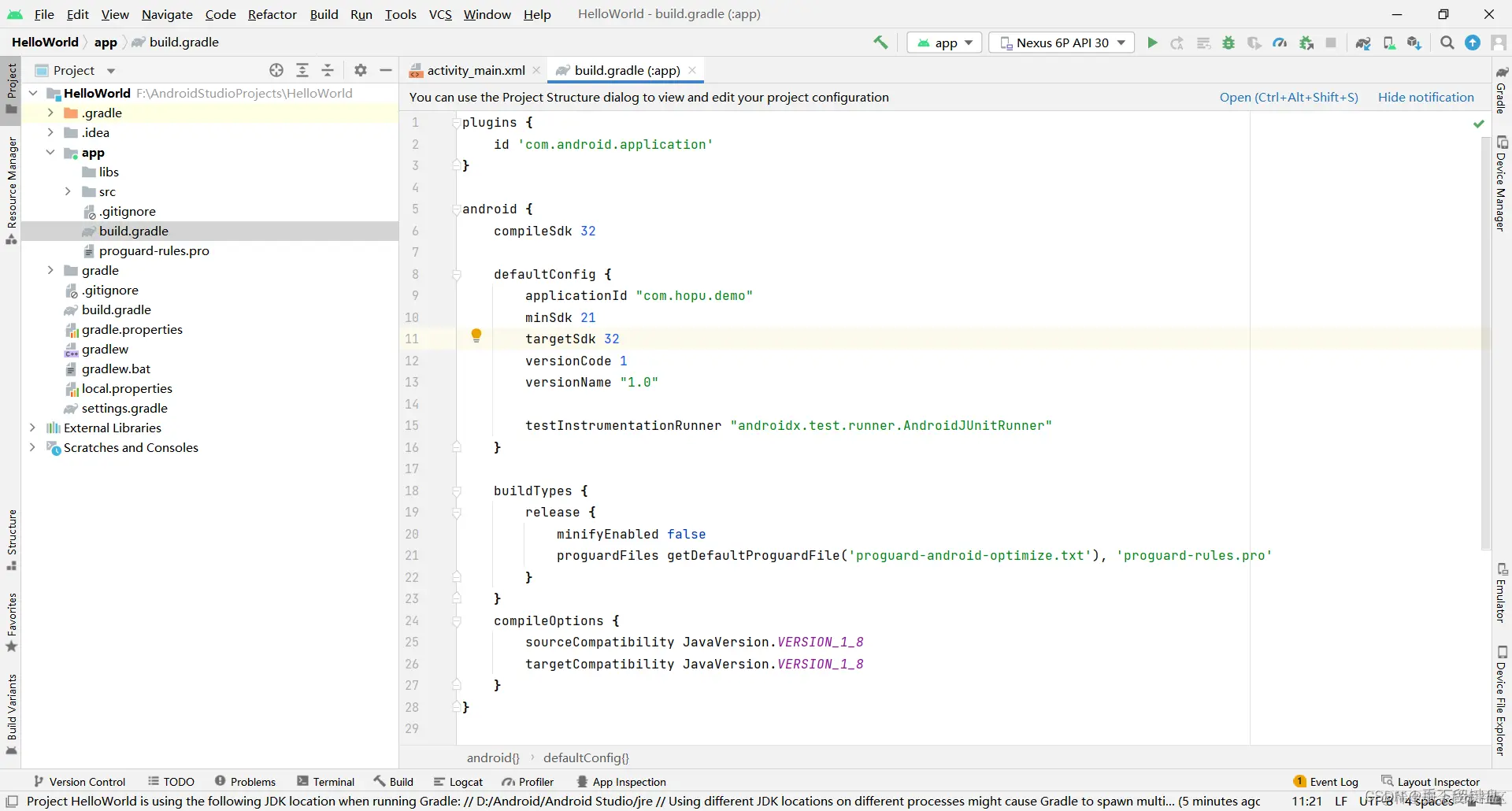Click the blue update arrow icon
The image size is (1512, 811).
[x=1473, y=43]
